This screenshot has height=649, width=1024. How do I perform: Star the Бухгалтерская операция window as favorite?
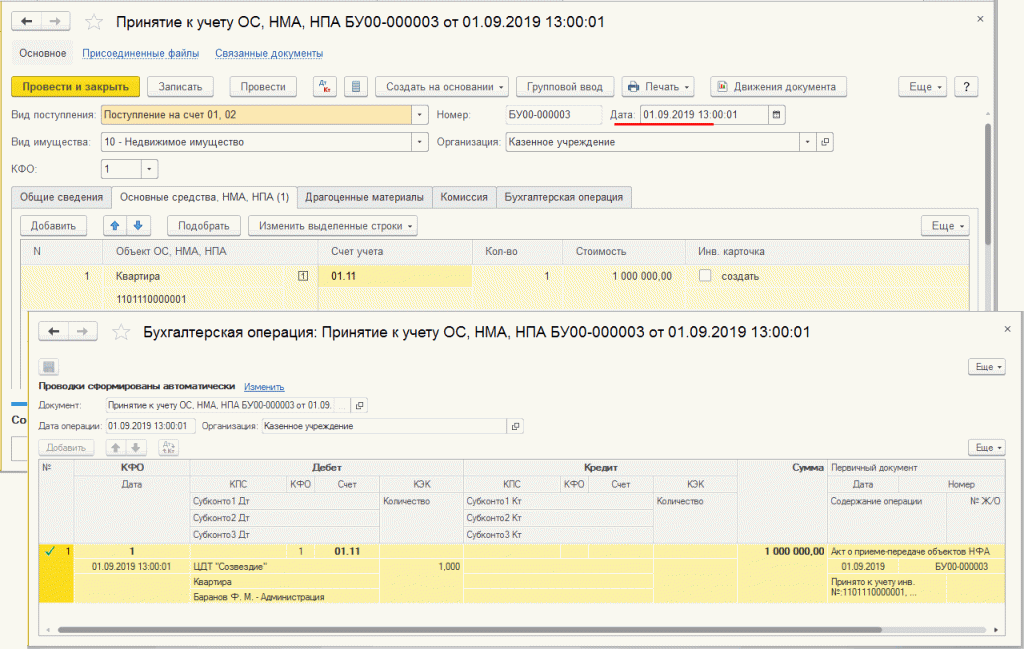coord(121,332)
